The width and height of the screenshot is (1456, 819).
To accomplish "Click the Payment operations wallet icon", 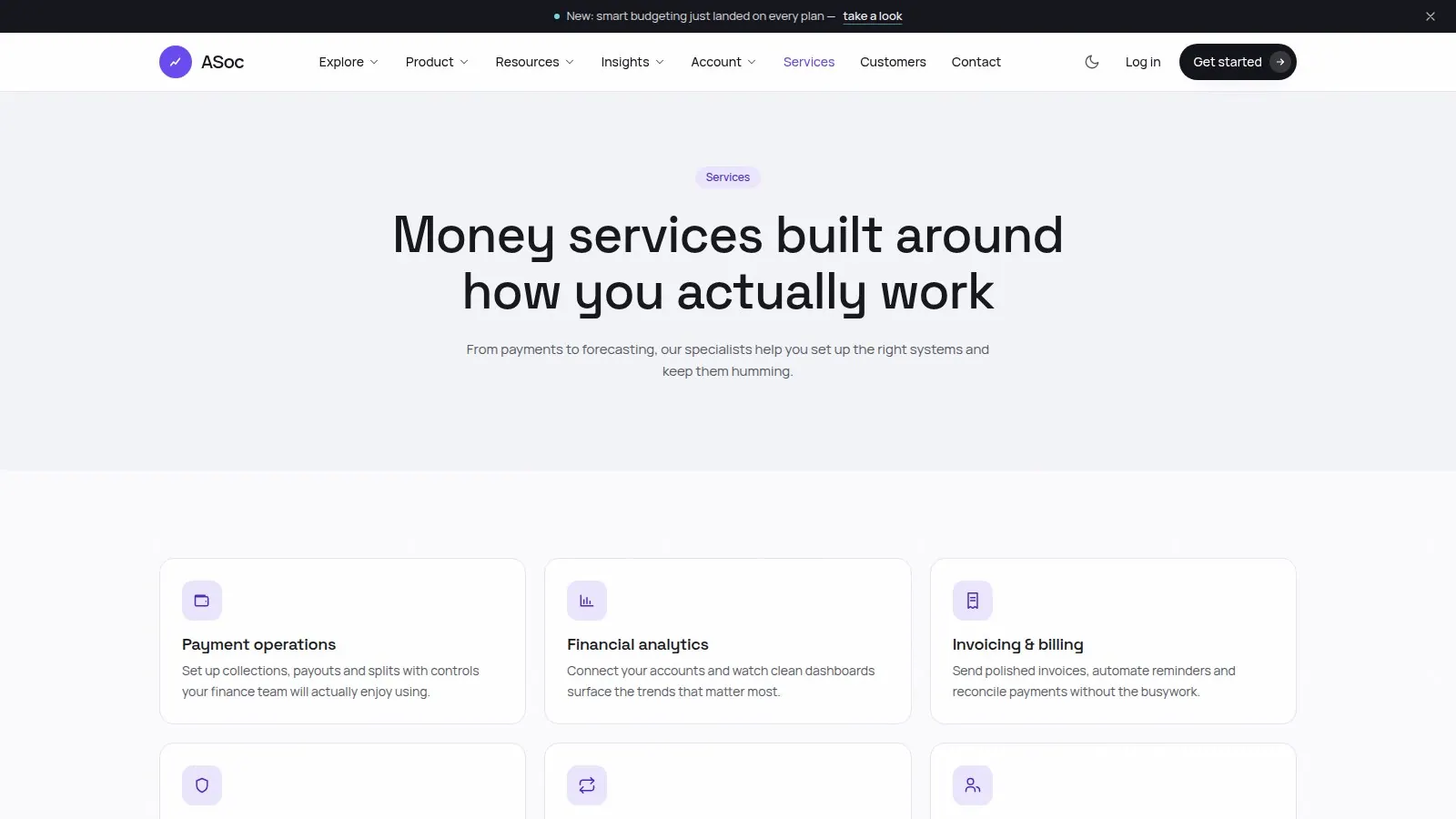I will pos(202,601).
